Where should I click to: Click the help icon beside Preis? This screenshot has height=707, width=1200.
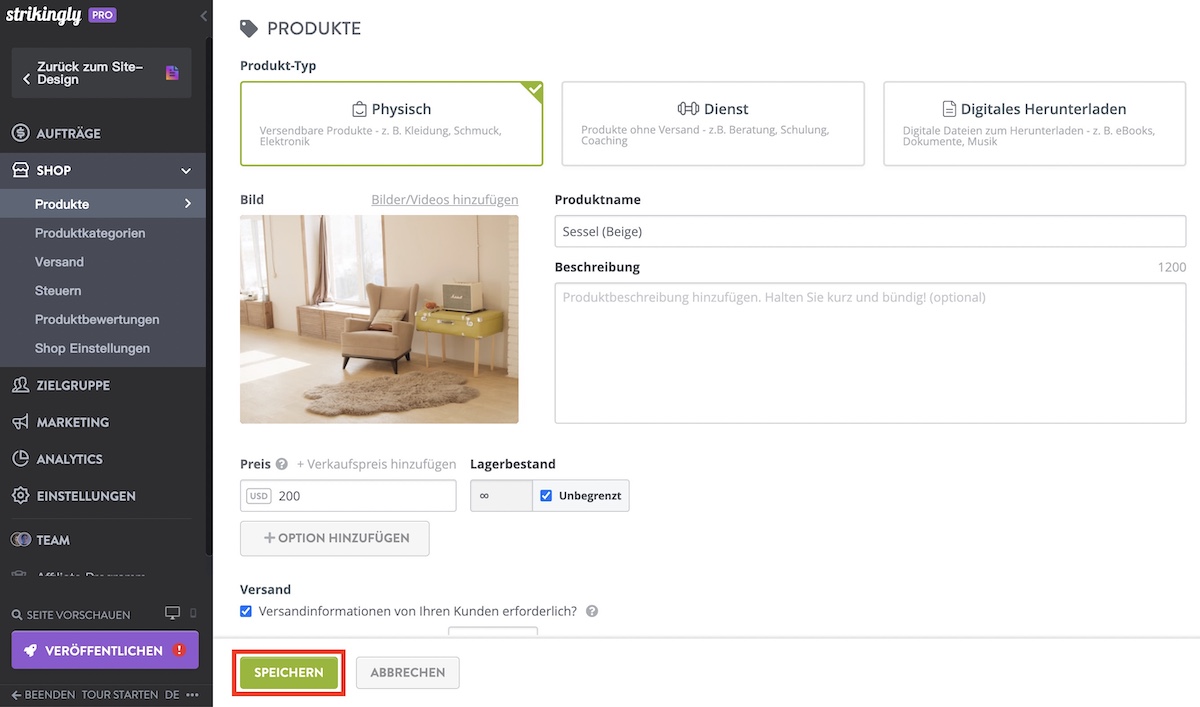pyautogui.click(x=282, y=464)
